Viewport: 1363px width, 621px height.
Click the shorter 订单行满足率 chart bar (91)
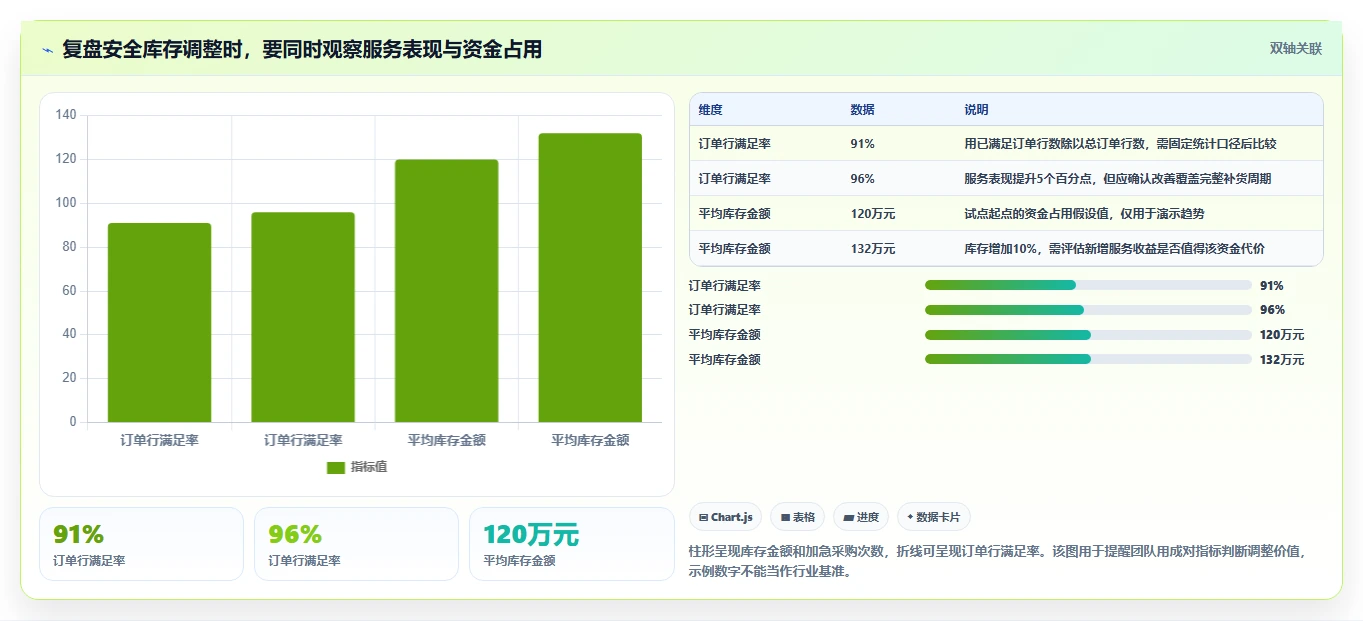[x=159, y=322]
